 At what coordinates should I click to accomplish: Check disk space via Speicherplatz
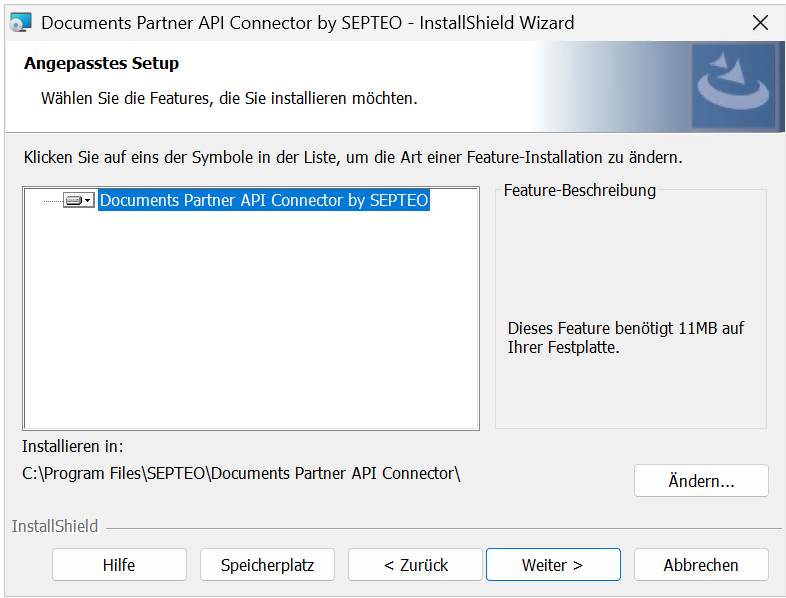tap(267, 565)
